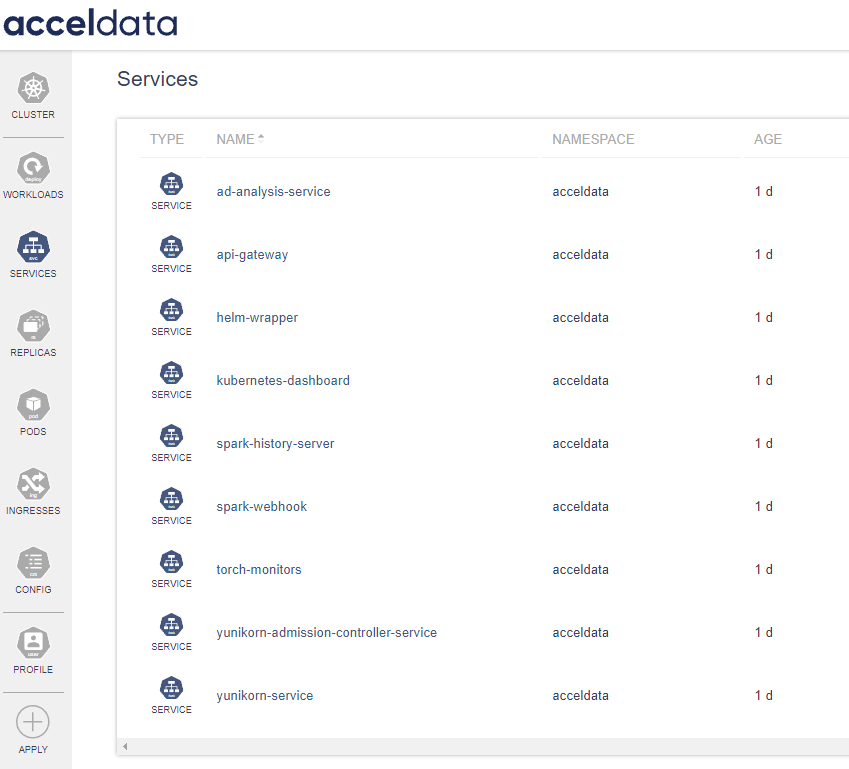The width and height of the screenshot is (849, 769).
Task: Click service icon for yunikorn-admission-controller-service
Action: 171,625
